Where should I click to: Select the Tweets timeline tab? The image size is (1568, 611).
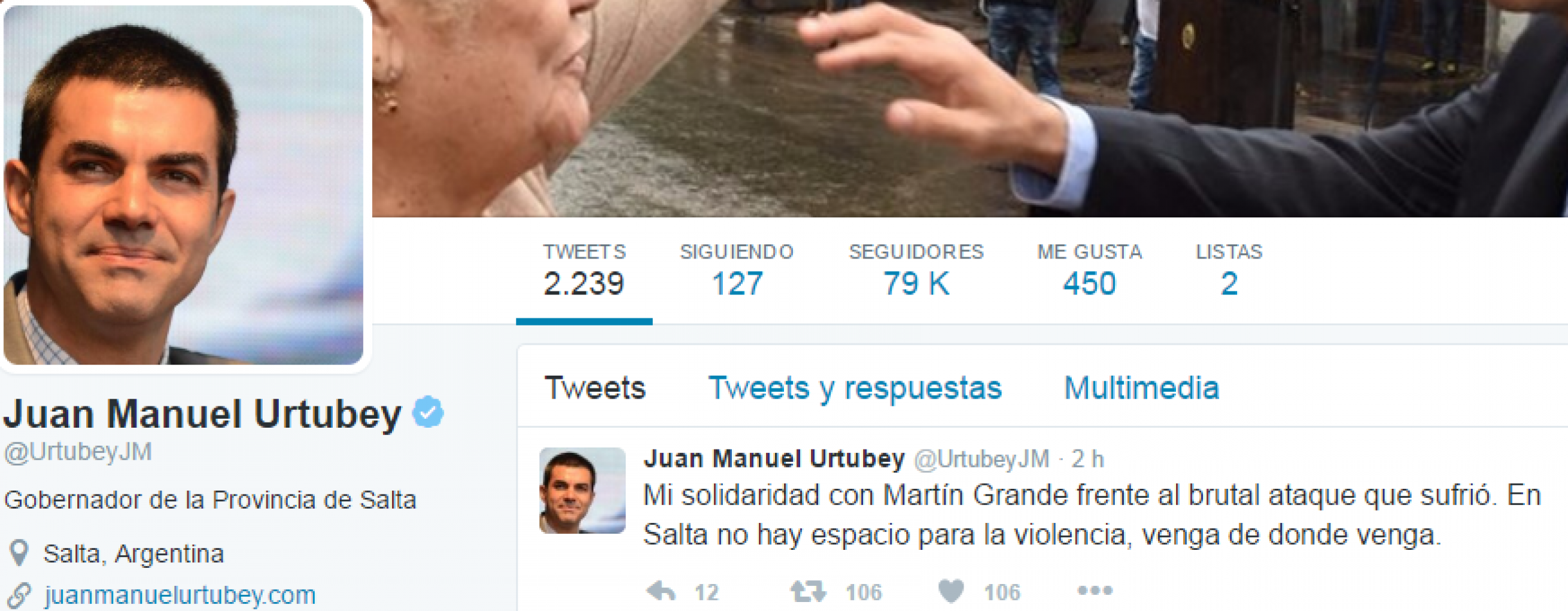pyautogui.click(x=595, y=388)
